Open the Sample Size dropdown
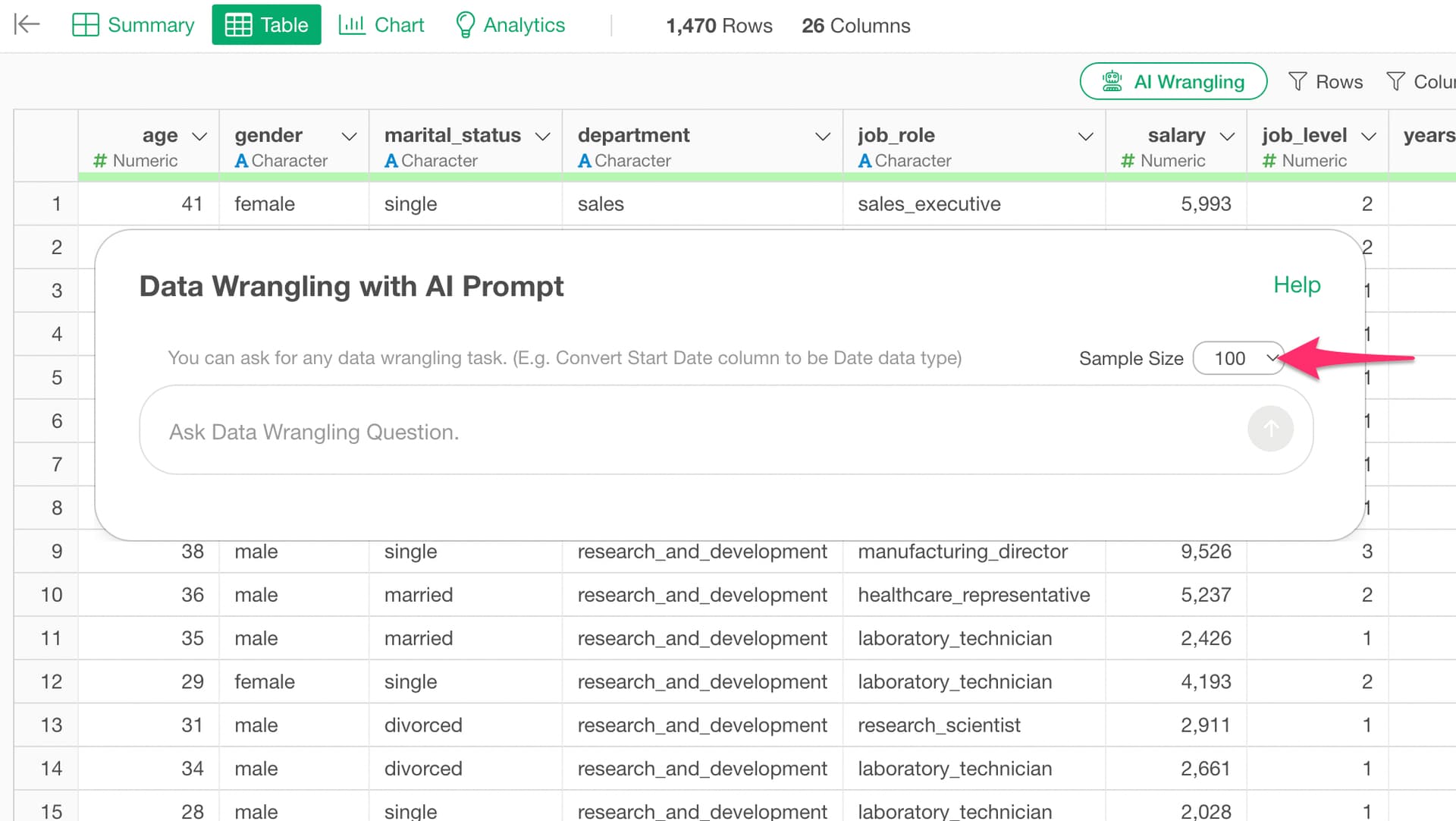This screenshot has height=821, width=1456. tap(1238, 358)
